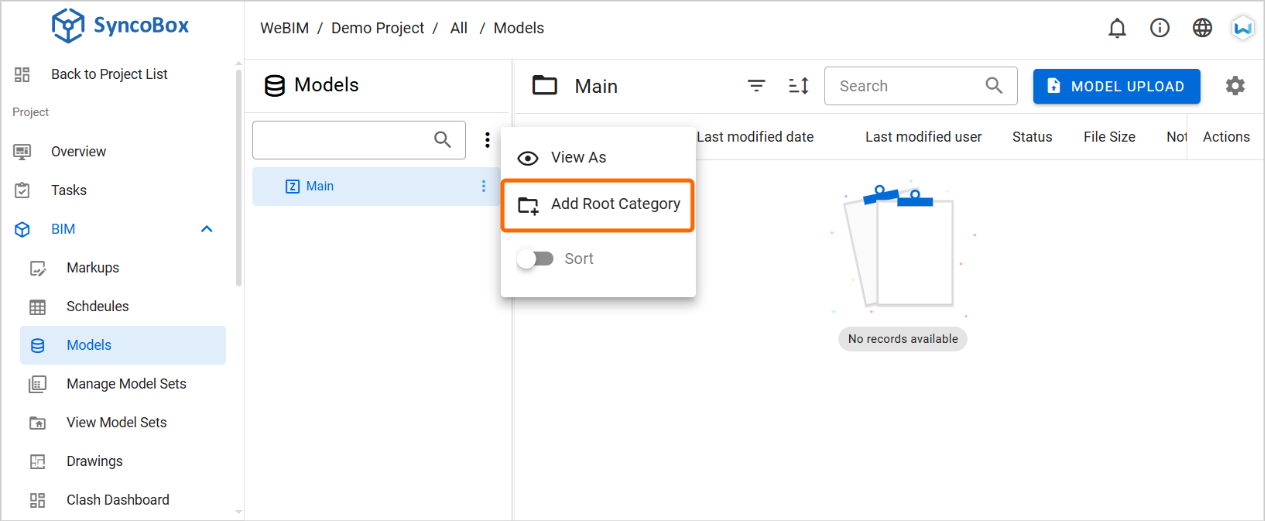Choose Add Root Category
1265x521 pixels.
[x=597, y=205]
